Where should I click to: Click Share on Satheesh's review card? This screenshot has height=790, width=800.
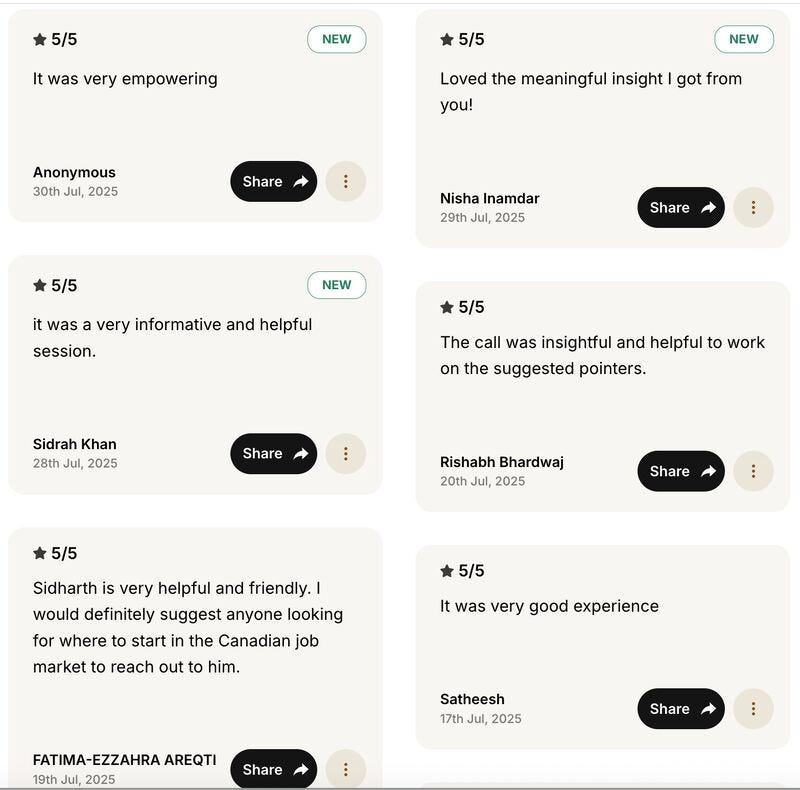680,708
